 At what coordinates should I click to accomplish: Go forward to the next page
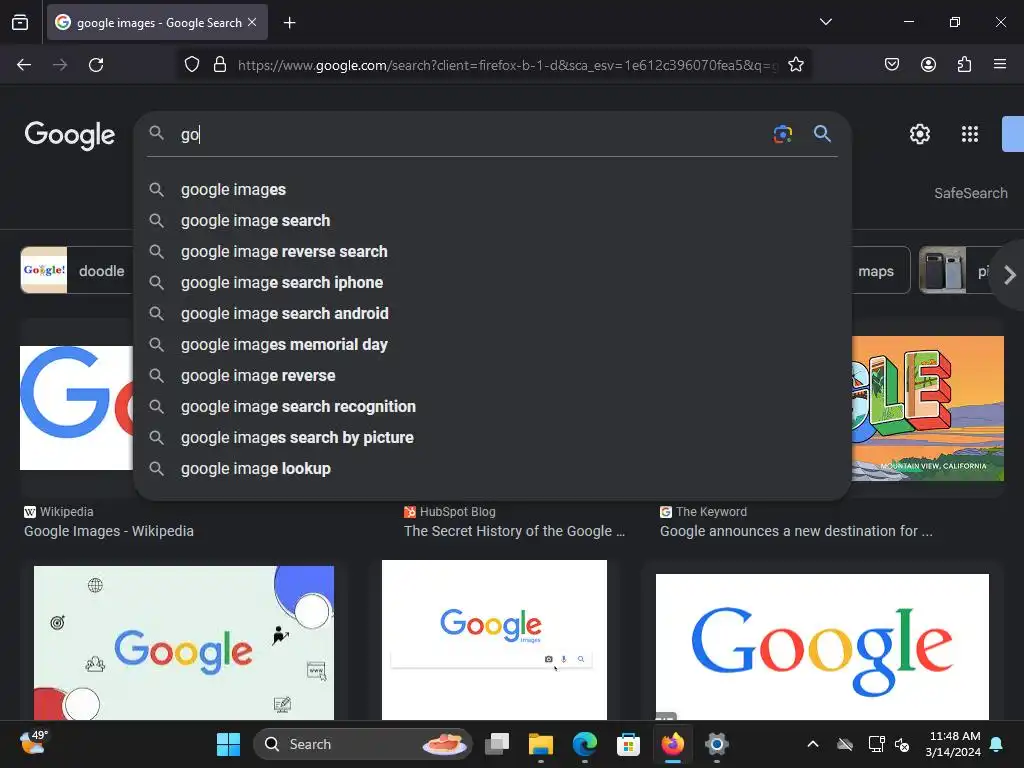coord(60,65)
